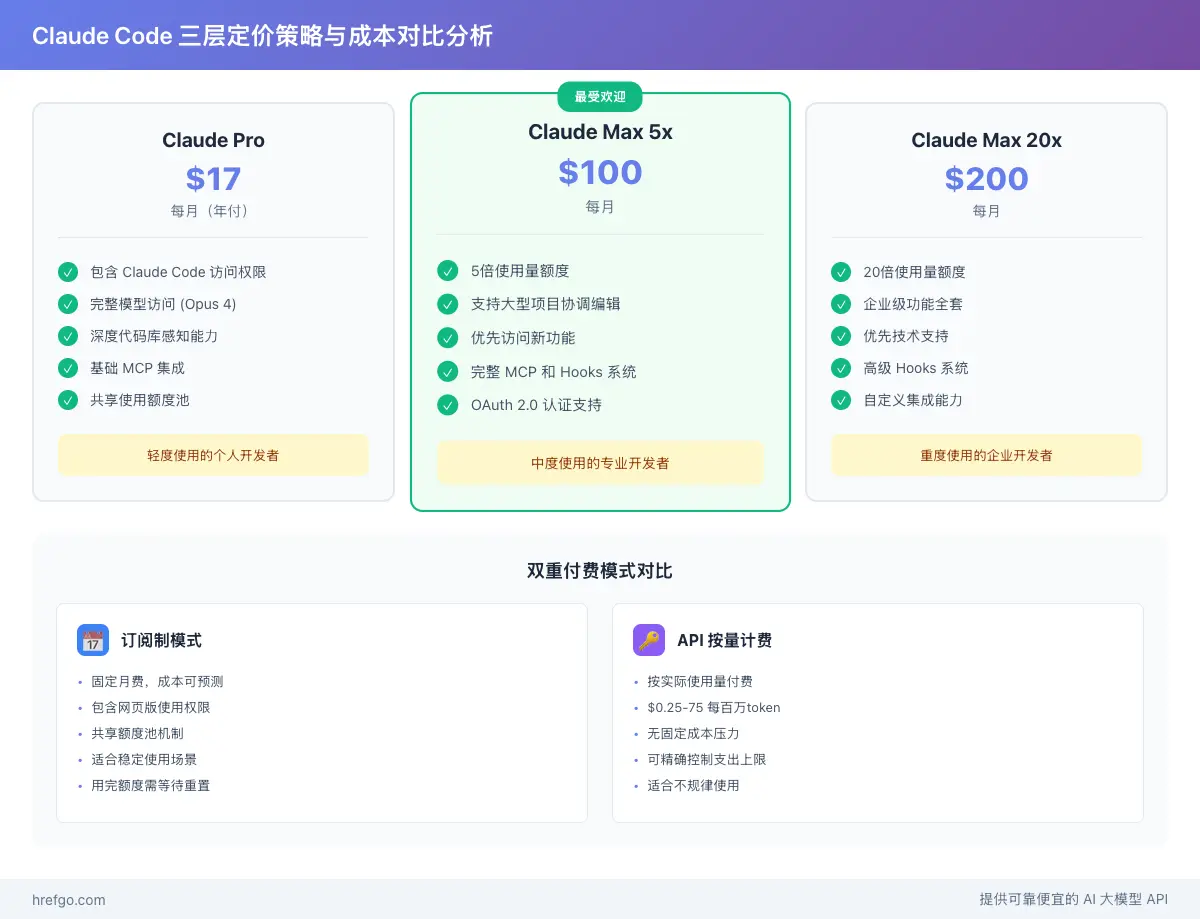Click the 最受欢迎 badge
1200x919 pixels.
pos(600,97)
